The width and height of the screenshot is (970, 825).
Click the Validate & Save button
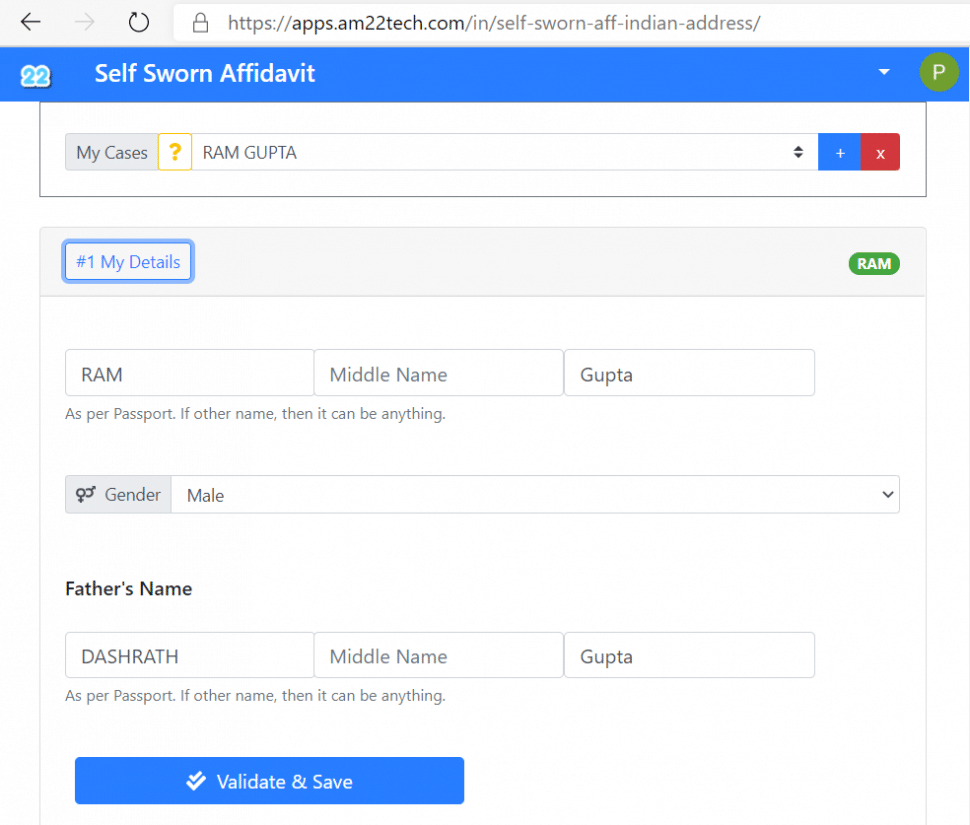(269, 781)
